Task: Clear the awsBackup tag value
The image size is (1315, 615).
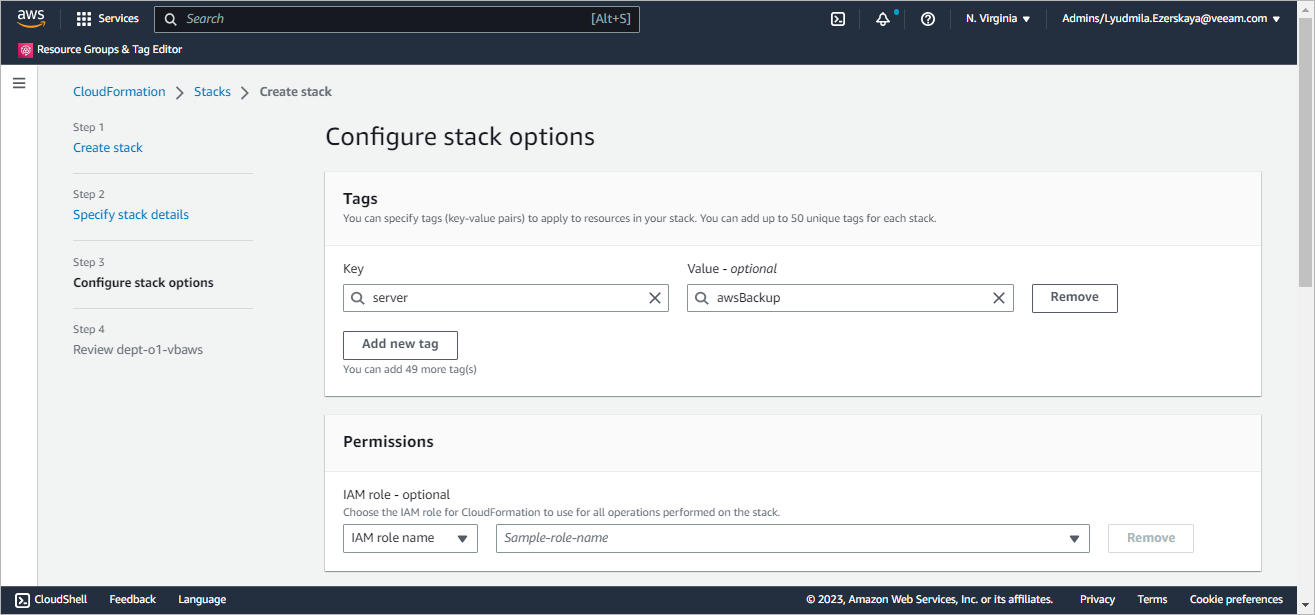Action: tap(998, 298)
